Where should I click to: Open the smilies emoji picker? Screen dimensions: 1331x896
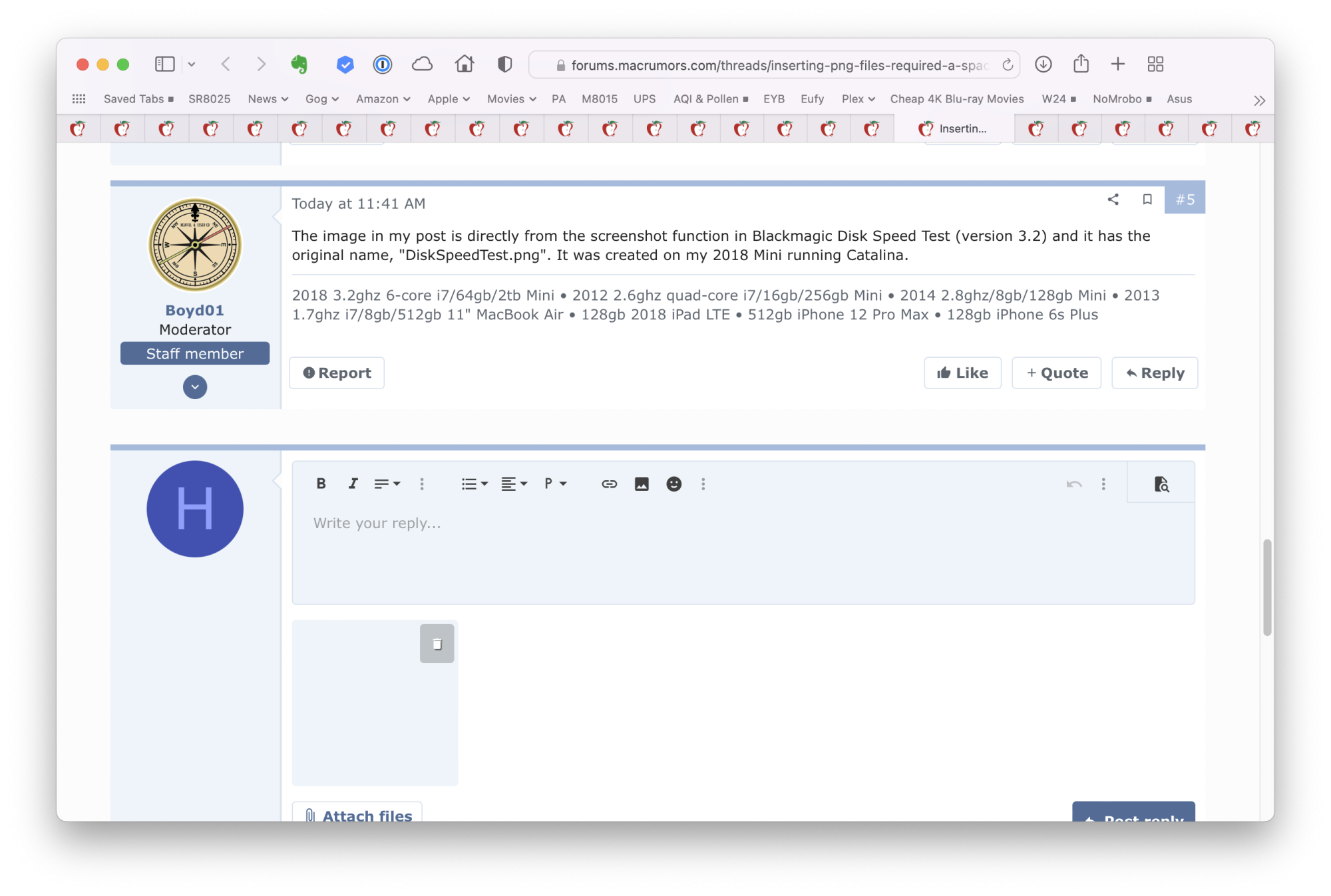[x=673, y=484]
